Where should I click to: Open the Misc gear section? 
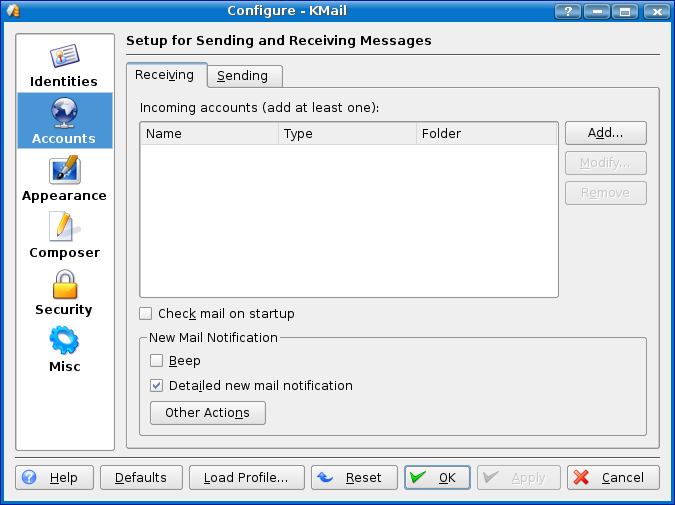pos(64,349)
